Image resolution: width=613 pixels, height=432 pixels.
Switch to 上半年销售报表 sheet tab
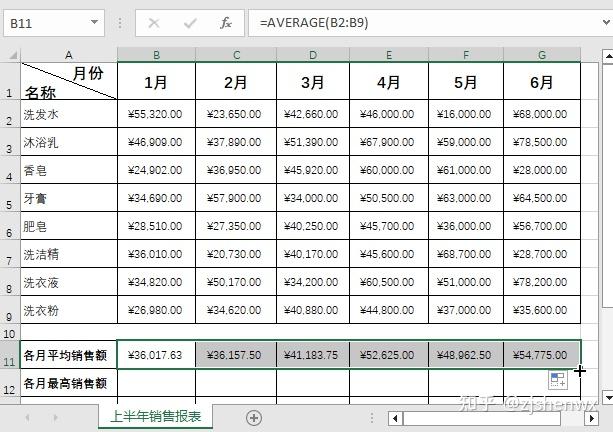[156, 416]
